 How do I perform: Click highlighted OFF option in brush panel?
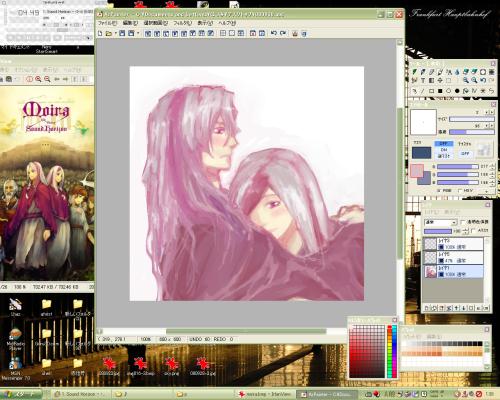443,143
